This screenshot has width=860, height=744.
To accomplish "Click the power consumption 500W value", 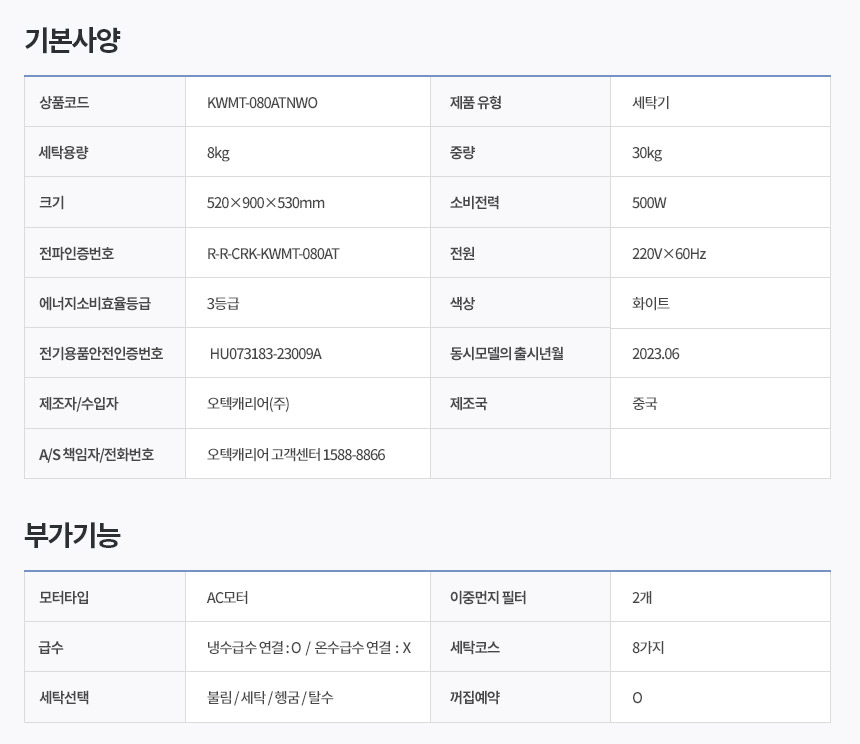I will pos(649,203).
